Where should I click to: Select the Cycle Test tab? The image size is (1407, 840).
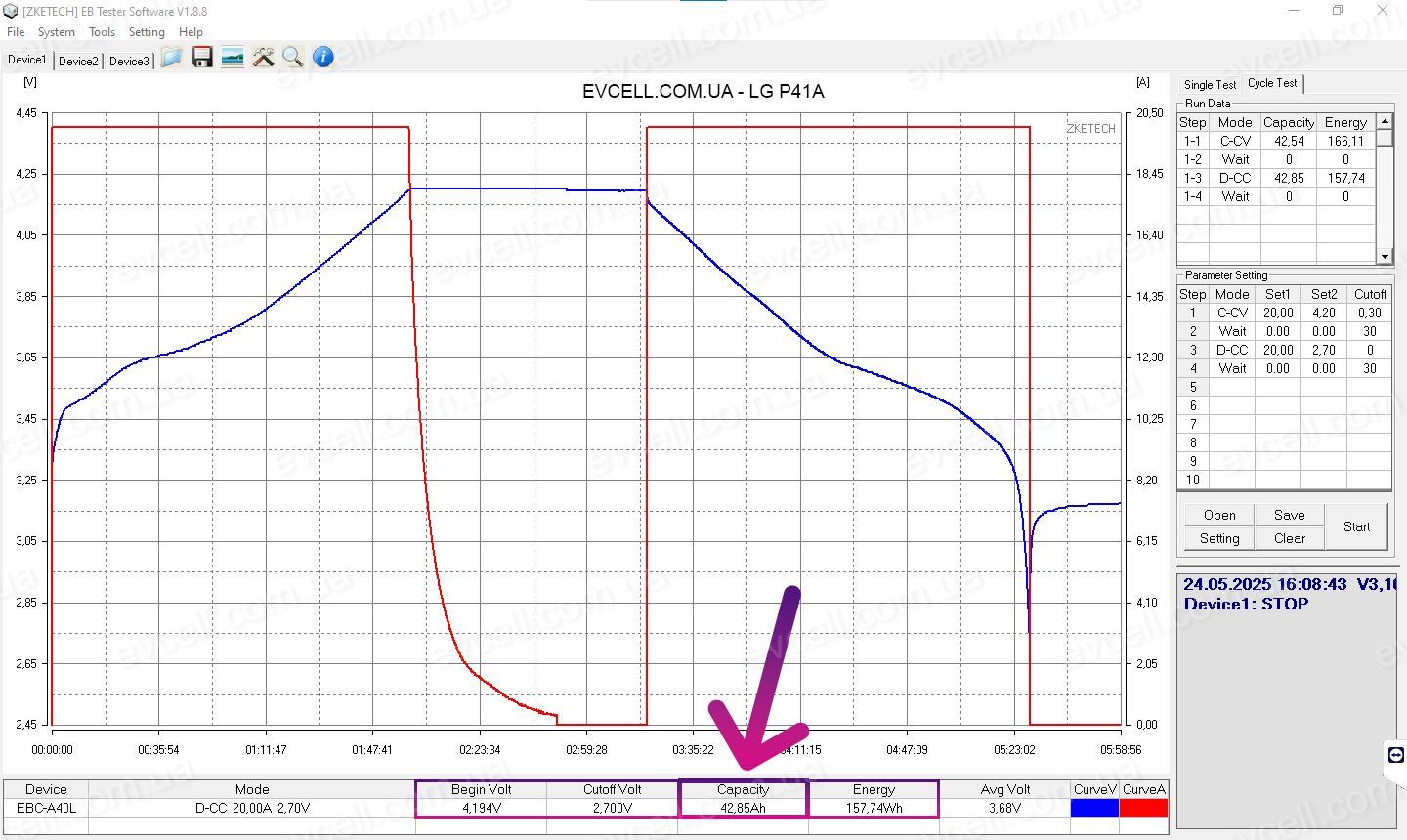coord(1272,83)
